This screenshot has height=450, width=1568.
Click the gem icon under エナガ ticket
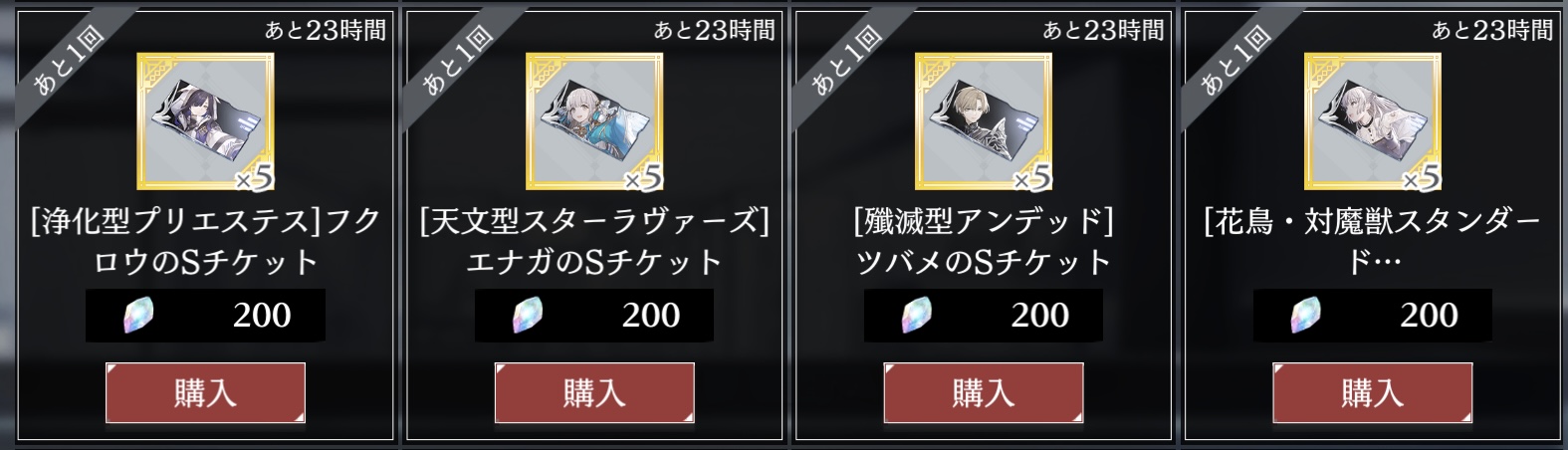526,316
